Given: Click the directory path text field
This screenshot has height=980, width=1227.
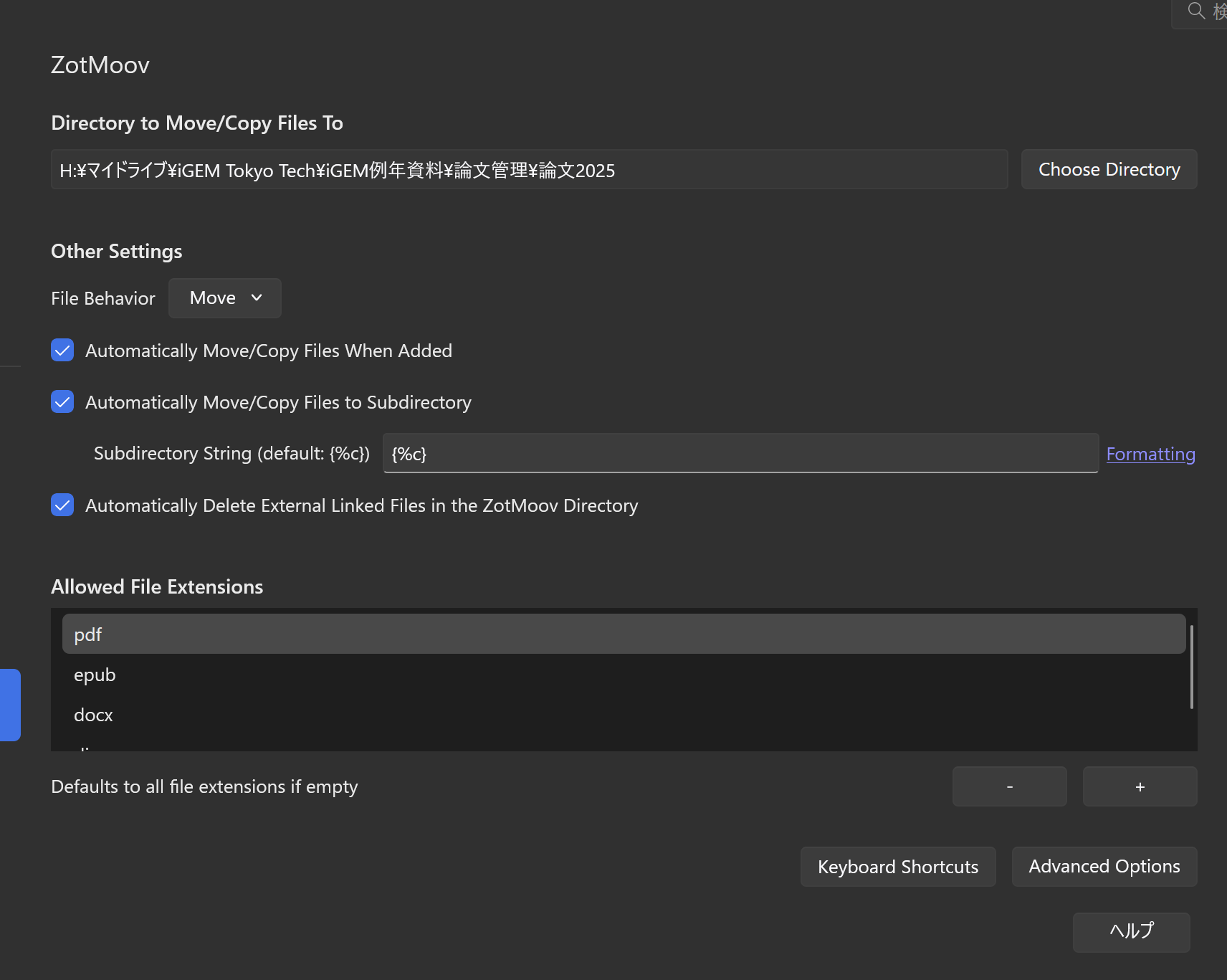Looking at the screenshot, I should [529, 170].
